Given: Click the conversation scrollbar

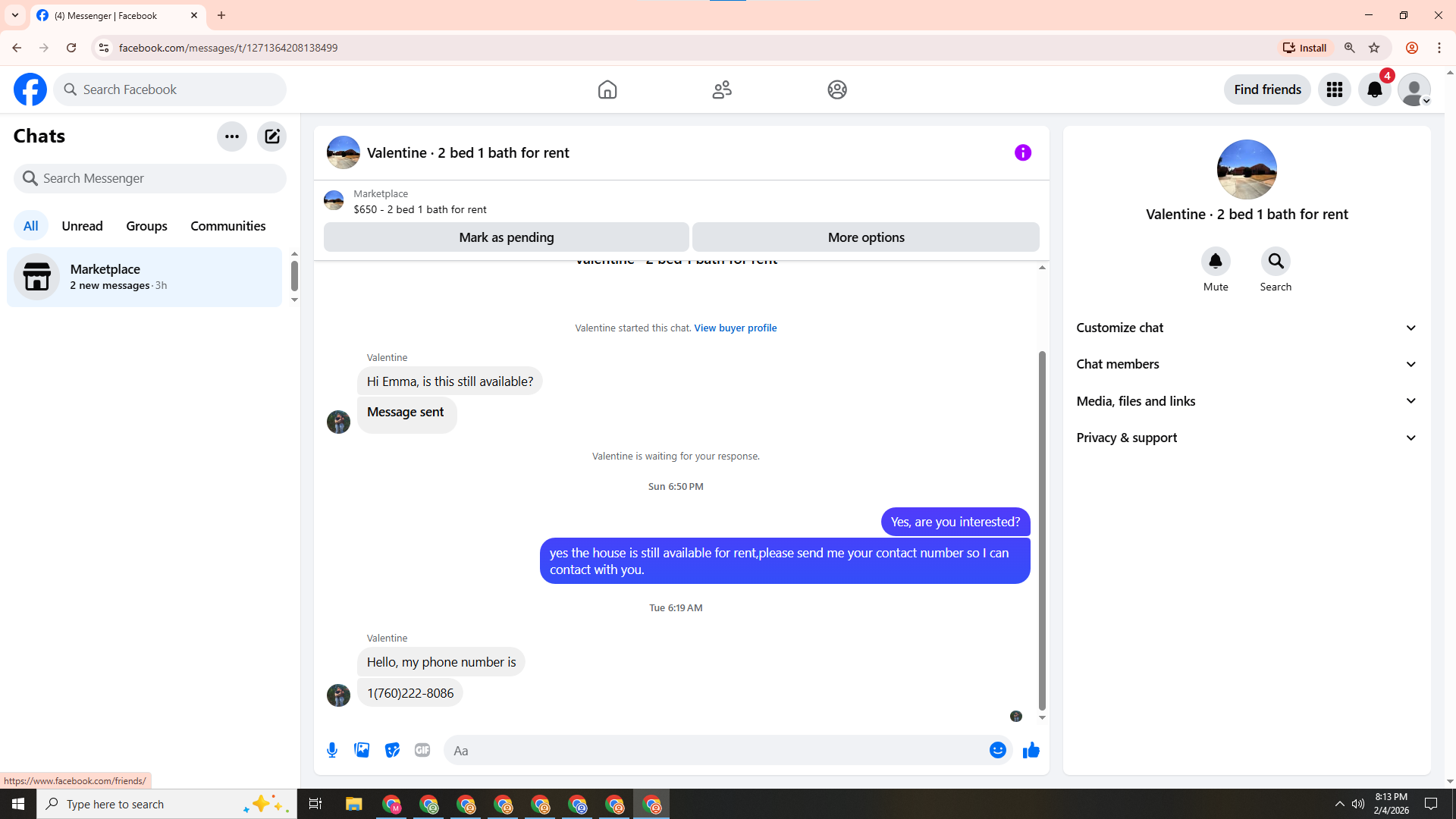Looking at the screenshot, I should (x=1042, y=531).
